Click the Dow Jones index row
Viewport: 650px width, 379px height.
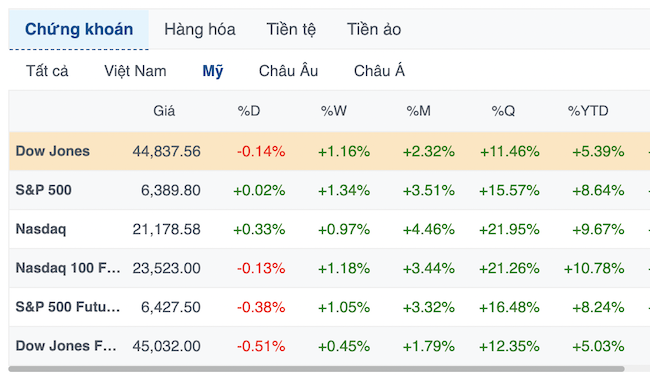coord(329,151)
